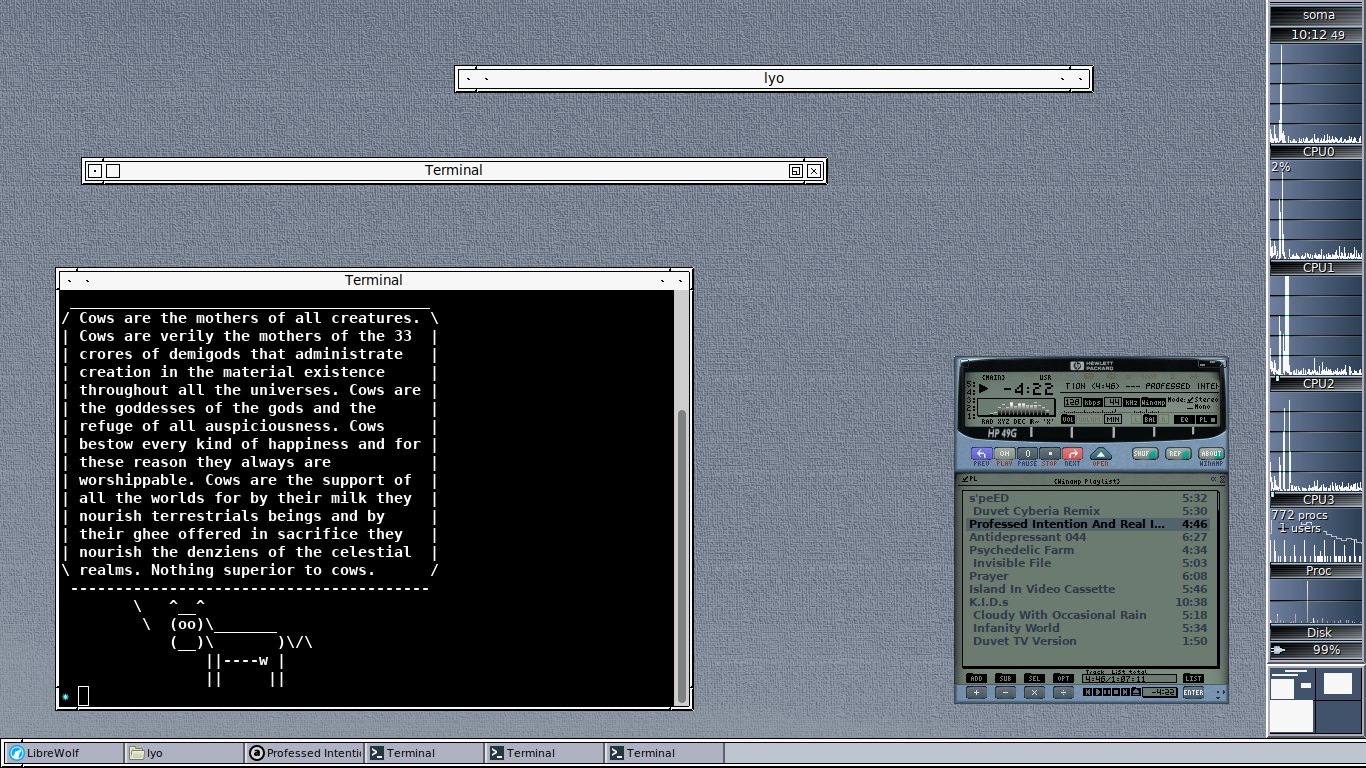Click the divide ÷ button in playlist

click(1063, 692)
